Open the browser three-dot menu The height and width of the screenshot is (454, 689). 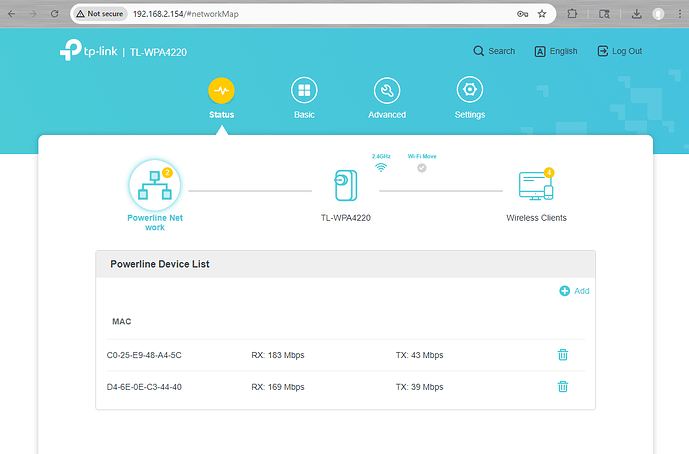680,14
